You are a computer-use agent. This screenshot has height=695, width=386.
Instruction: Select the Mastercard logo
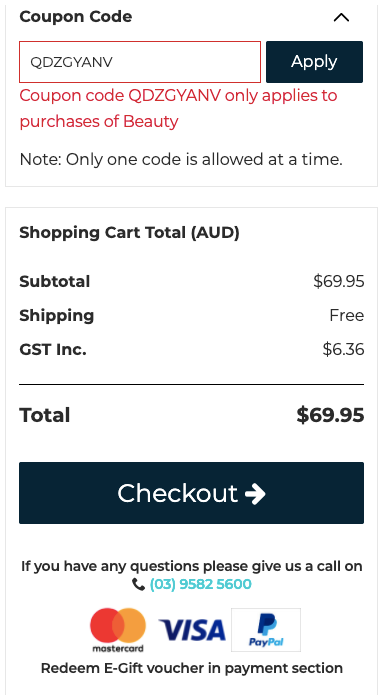tap(118, 630)
